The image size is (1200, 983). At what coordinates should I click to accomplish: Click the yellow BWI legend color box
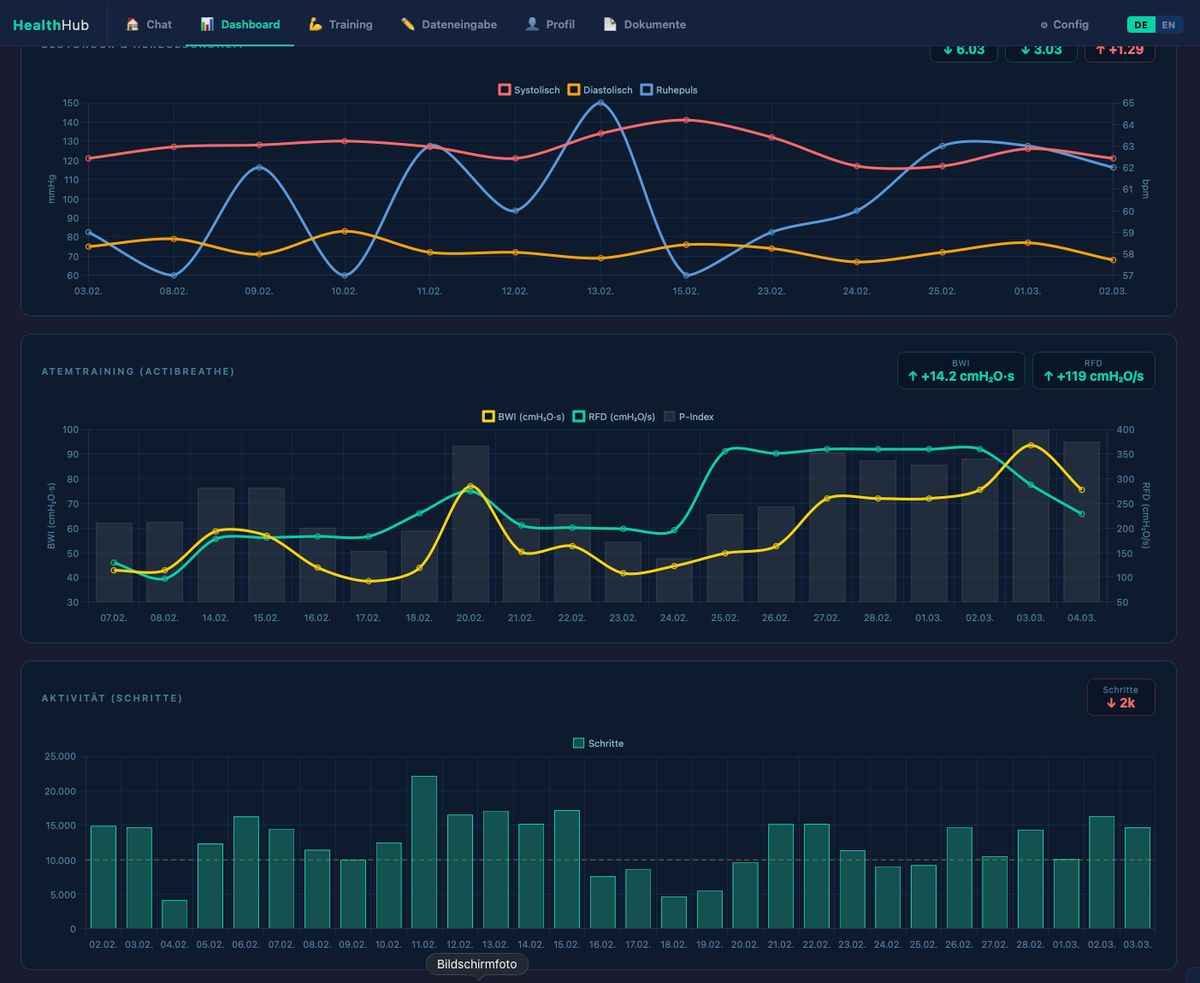pyautogui.click(x=489, y=417)
